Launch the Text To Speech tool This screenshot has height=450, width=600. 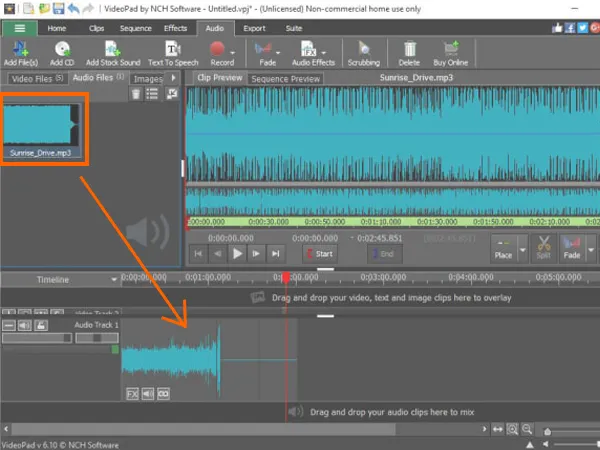173,53
